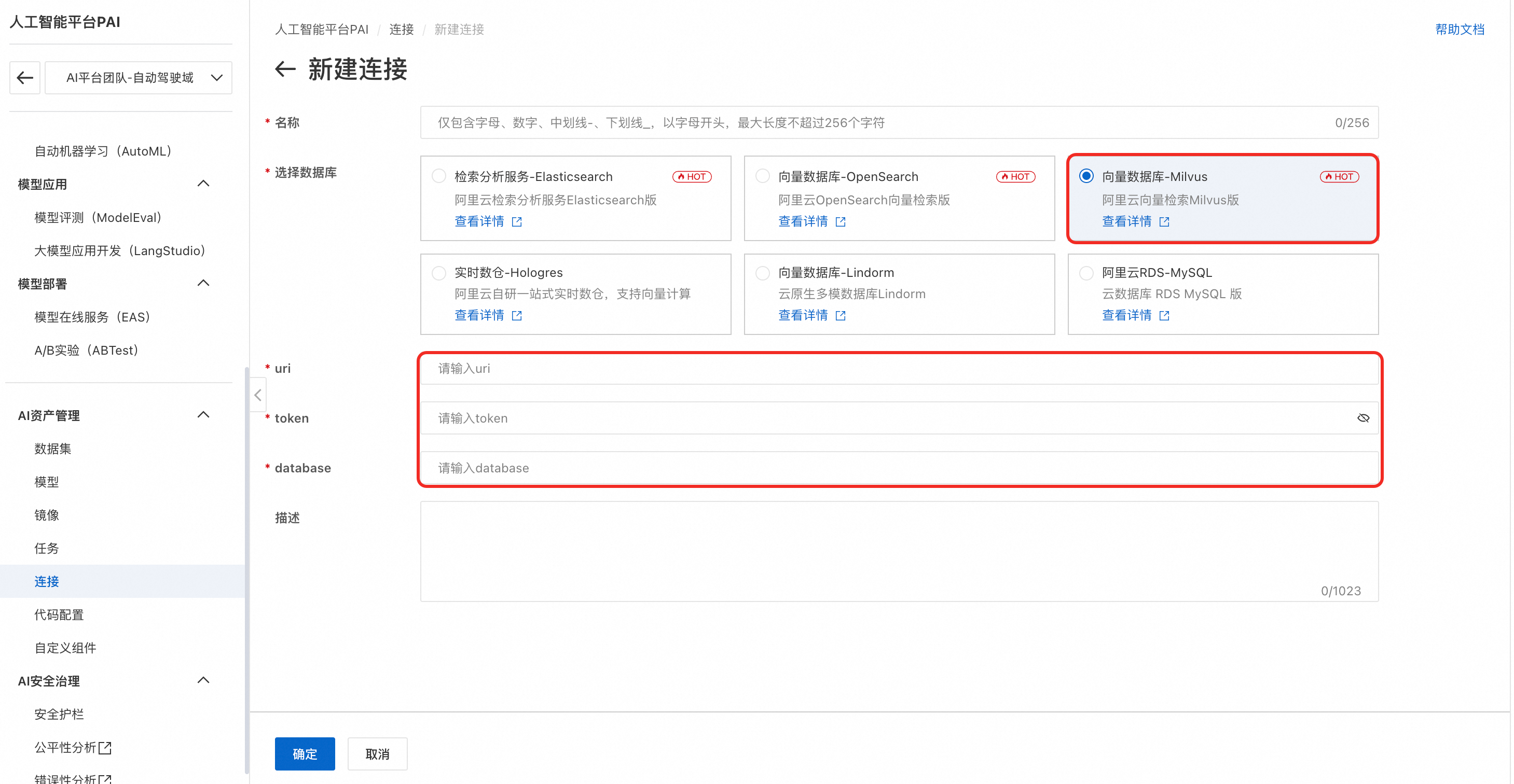1514x784 pixels.
Task: Toggle token visibility eye icon
Action: [1363, 418]
